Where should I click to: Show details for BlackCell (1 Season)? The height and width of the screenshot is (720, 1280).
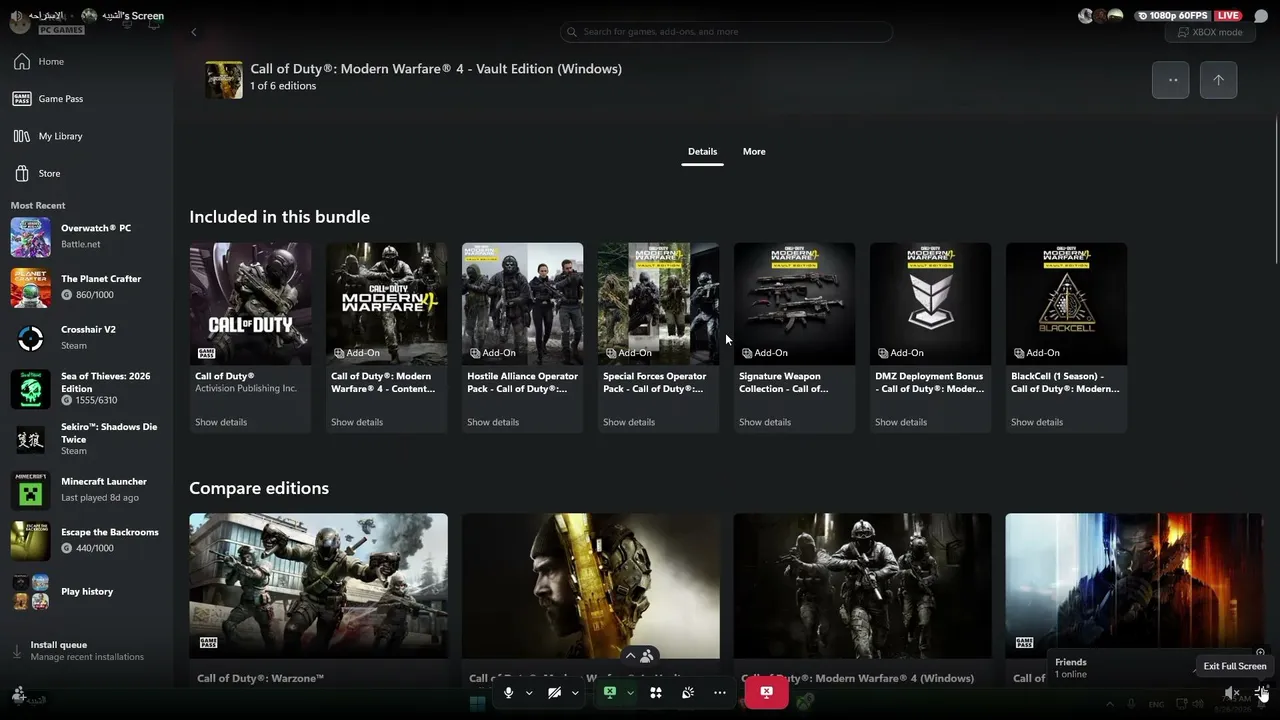tap(1037, 422)
